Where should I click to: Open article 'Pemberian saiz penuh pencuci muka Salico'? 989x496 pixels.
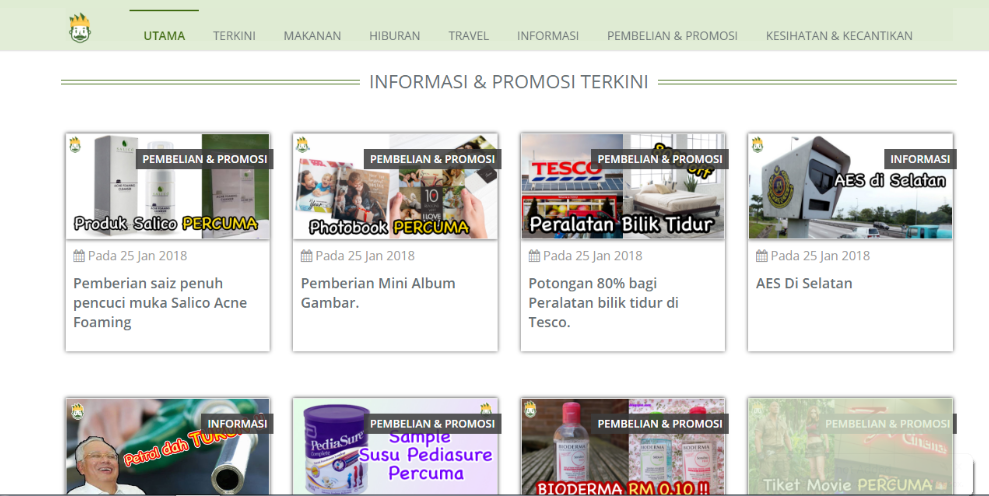(x=160, y=303)
